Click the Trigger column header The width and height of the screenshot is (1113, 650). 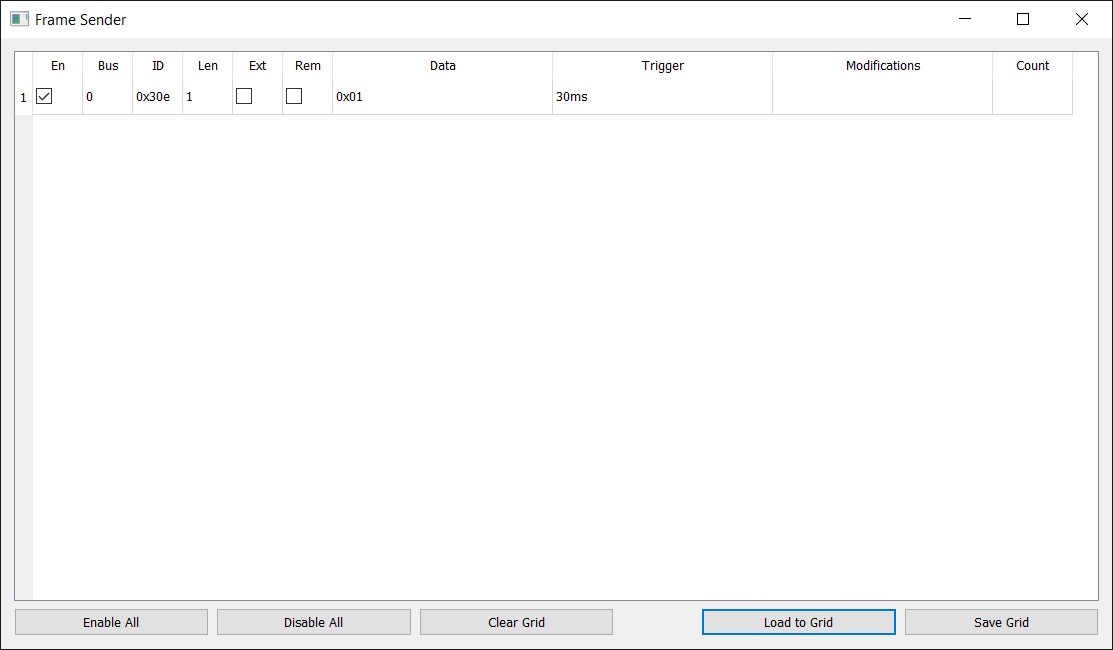coord(662,66)
